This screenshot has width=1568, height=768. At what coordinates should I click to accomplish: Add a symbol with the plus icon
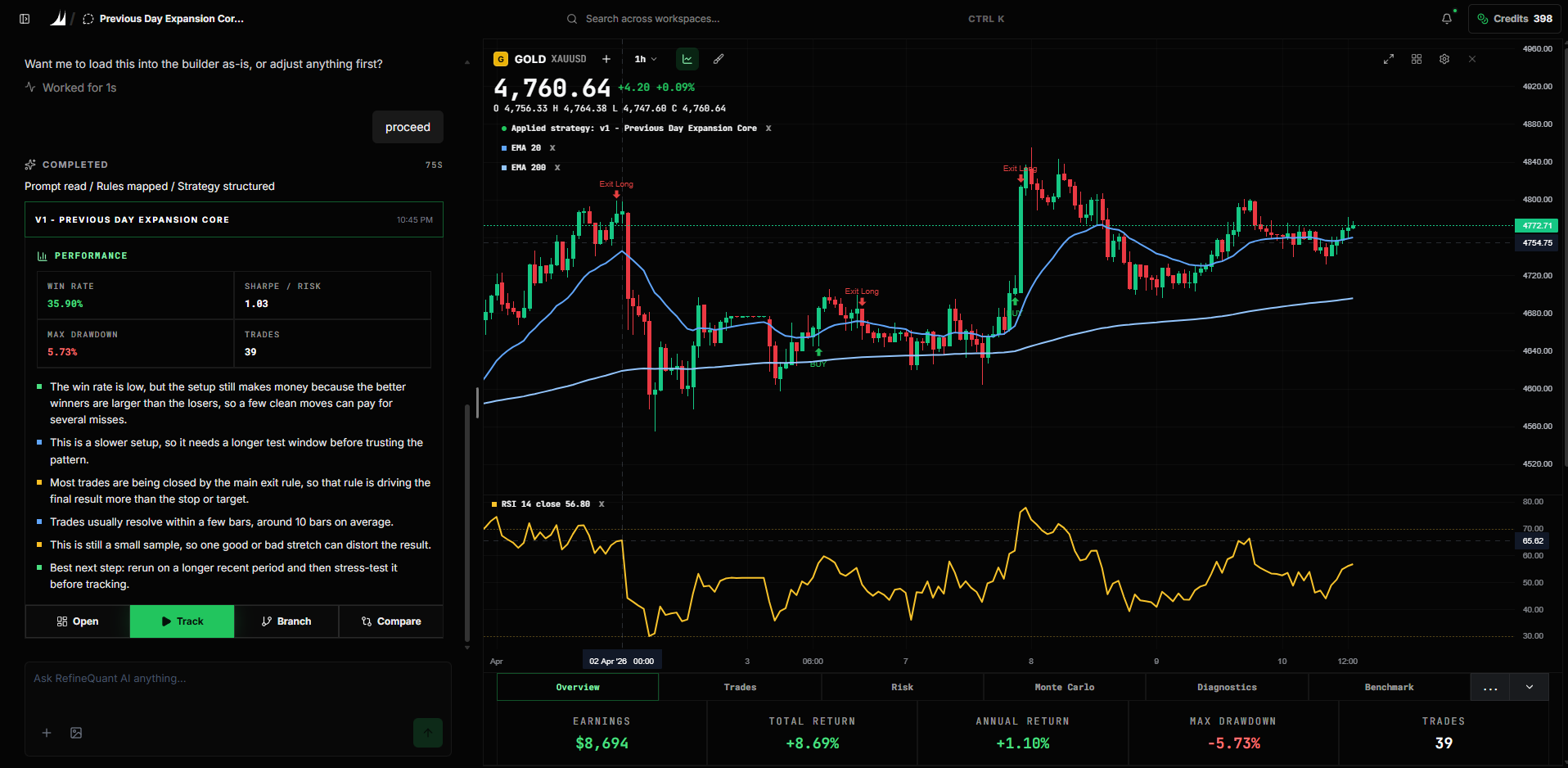(606, 59)
